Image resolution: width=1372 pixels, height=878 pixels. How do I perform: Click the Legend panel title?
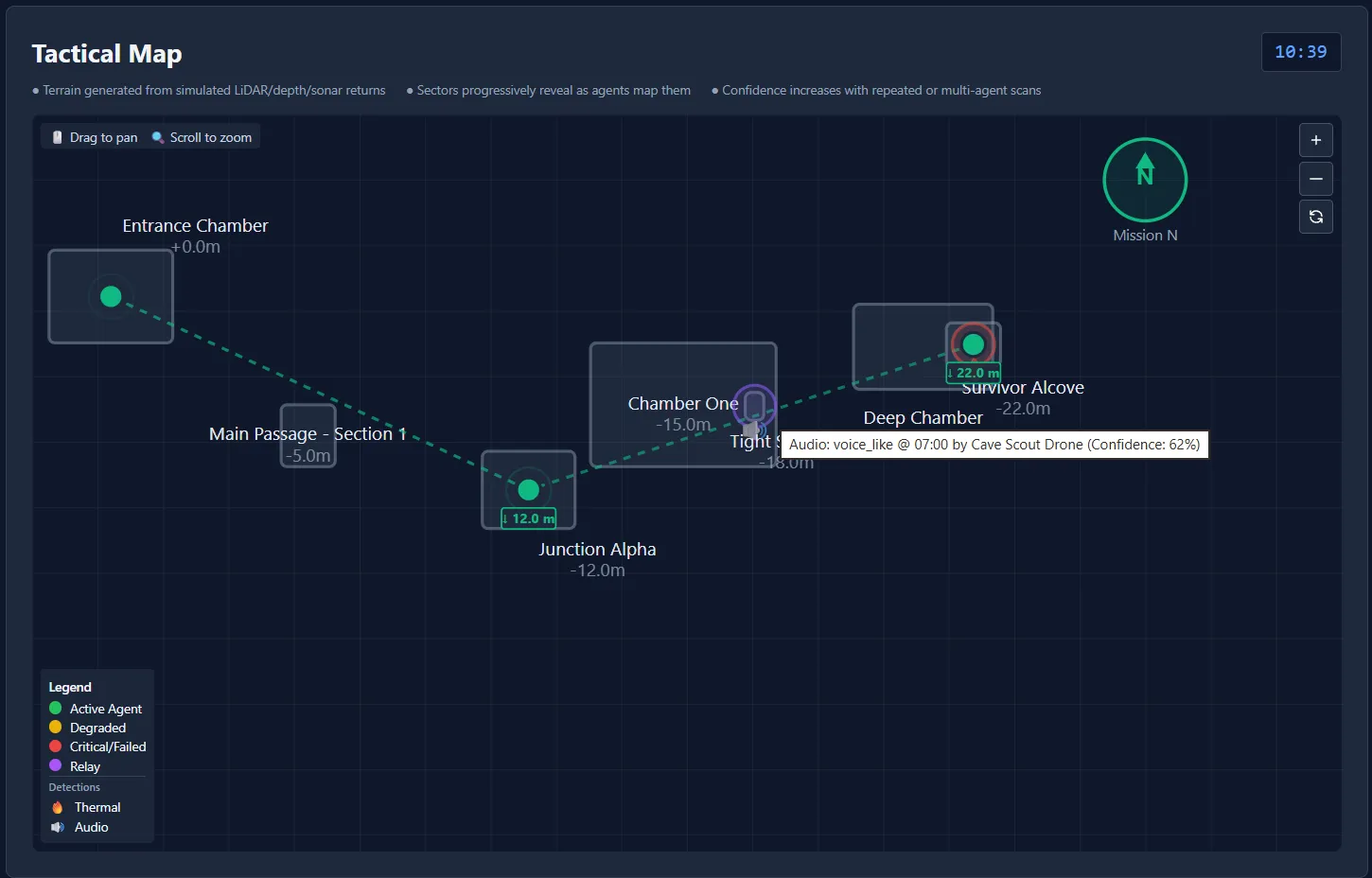coord(70,687)
